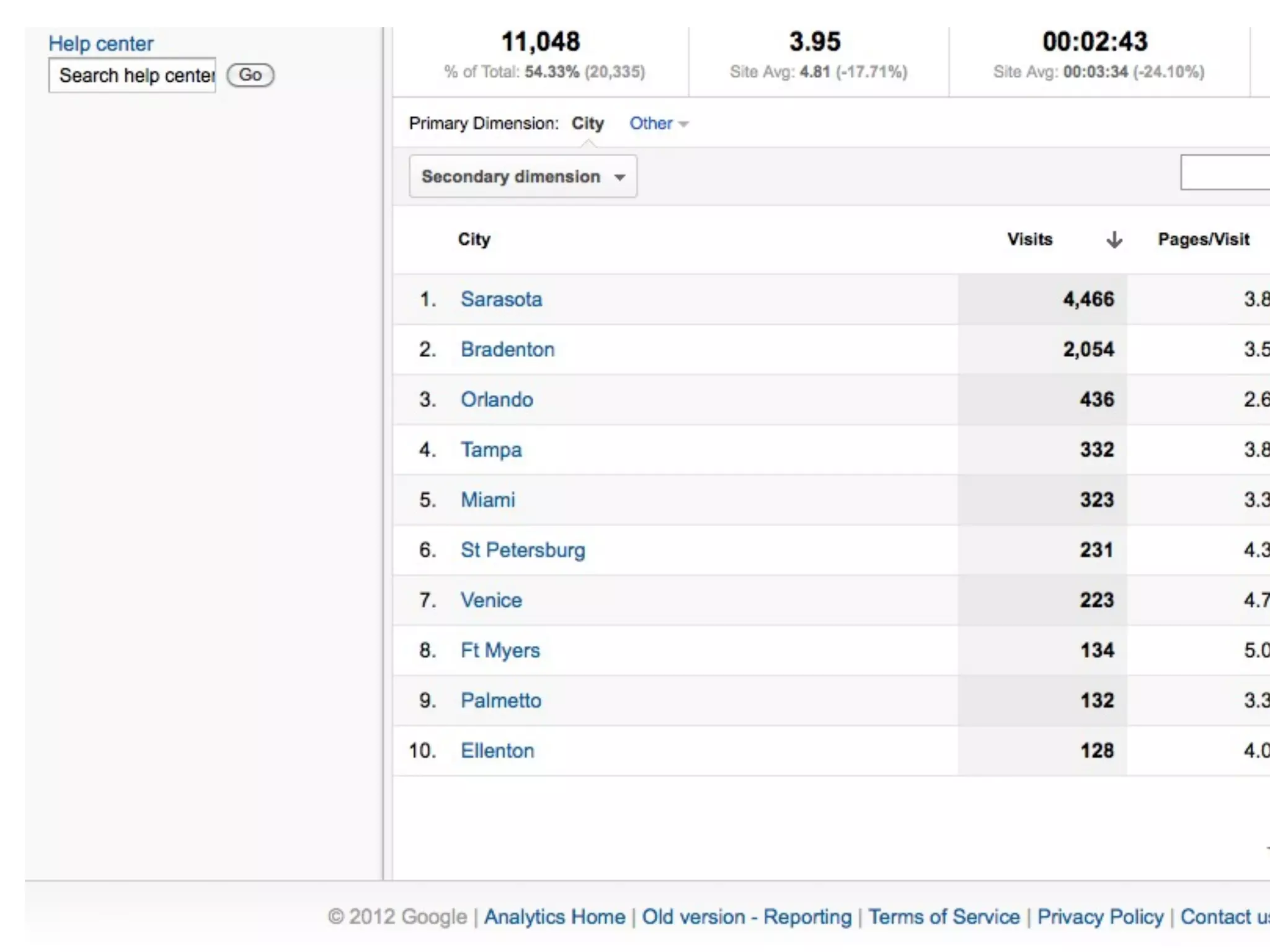Sort by the Visits column header
The width and height of the screenshot is (1270, 952).
point(1029,239)
